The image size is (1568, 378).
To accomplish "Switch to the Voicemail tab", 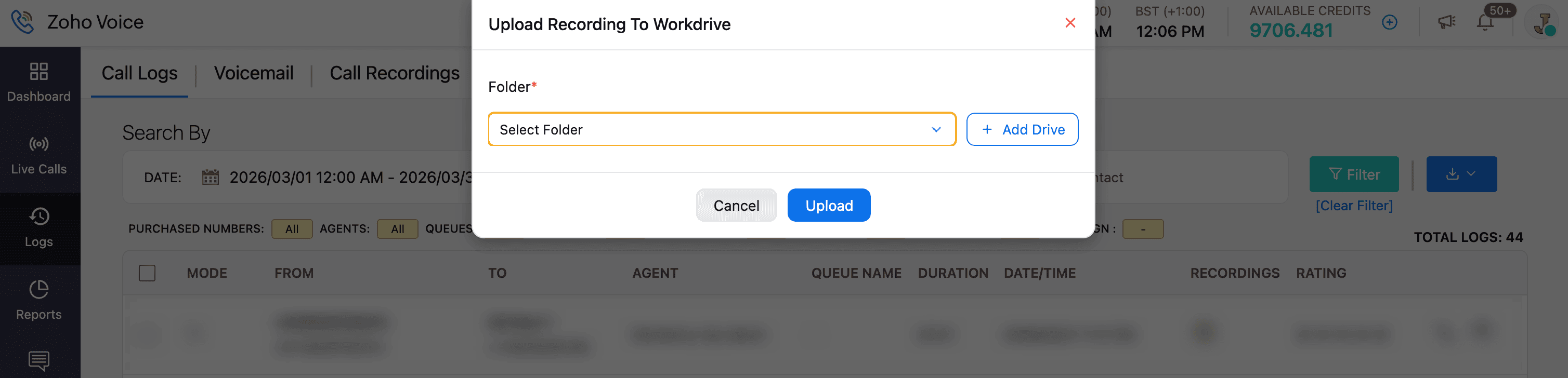I will coord(253,73).
